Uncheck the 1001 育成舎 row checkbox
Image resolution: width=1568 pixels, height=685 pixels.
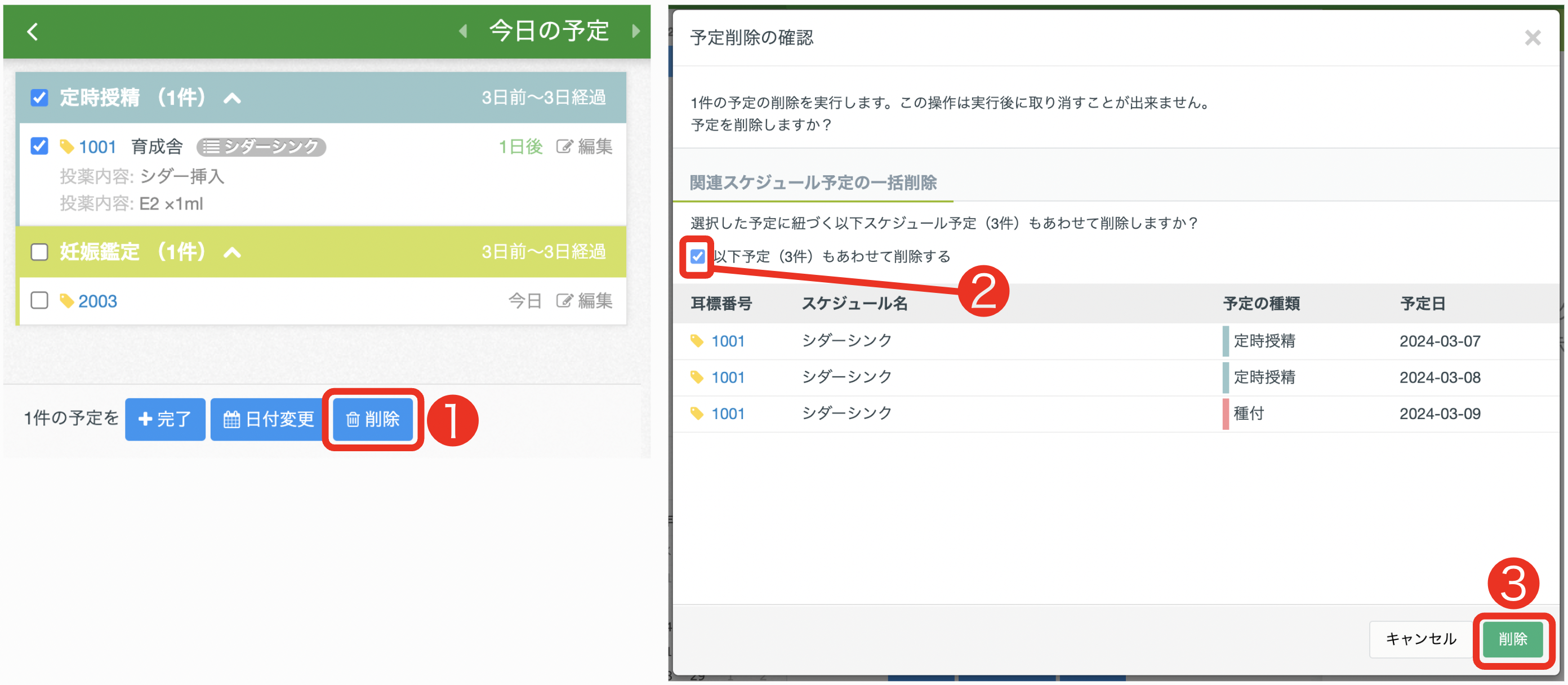pyautogui.click(x=39, y=146)
